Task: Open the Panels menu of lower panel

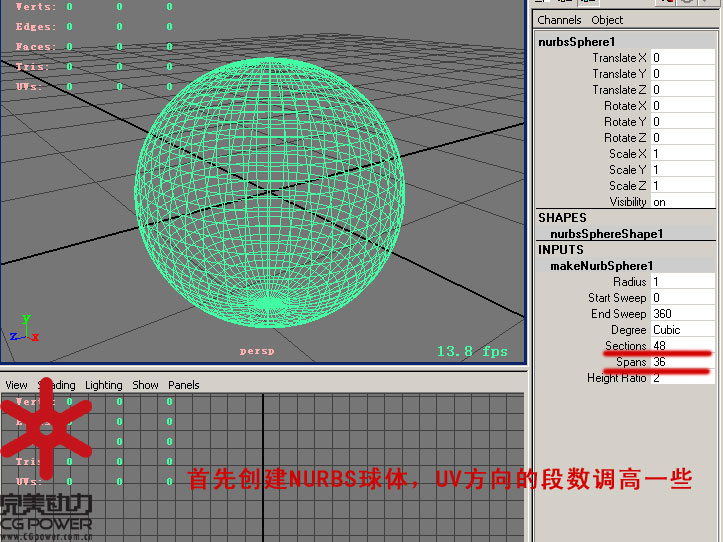Action: (184, 385)
